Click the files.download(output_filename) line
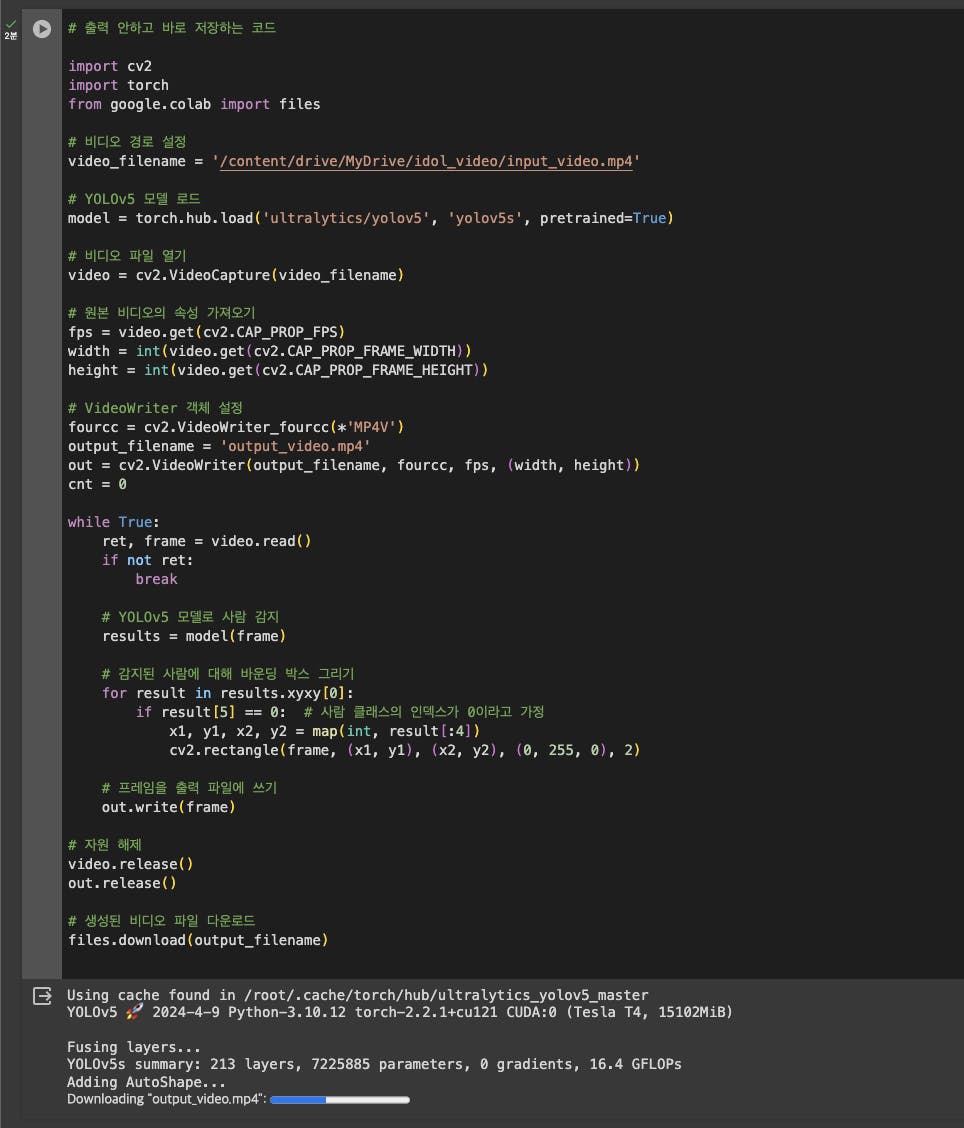Image resolution: width=964 pixels, height=1128 pixels. coord(198,940)
